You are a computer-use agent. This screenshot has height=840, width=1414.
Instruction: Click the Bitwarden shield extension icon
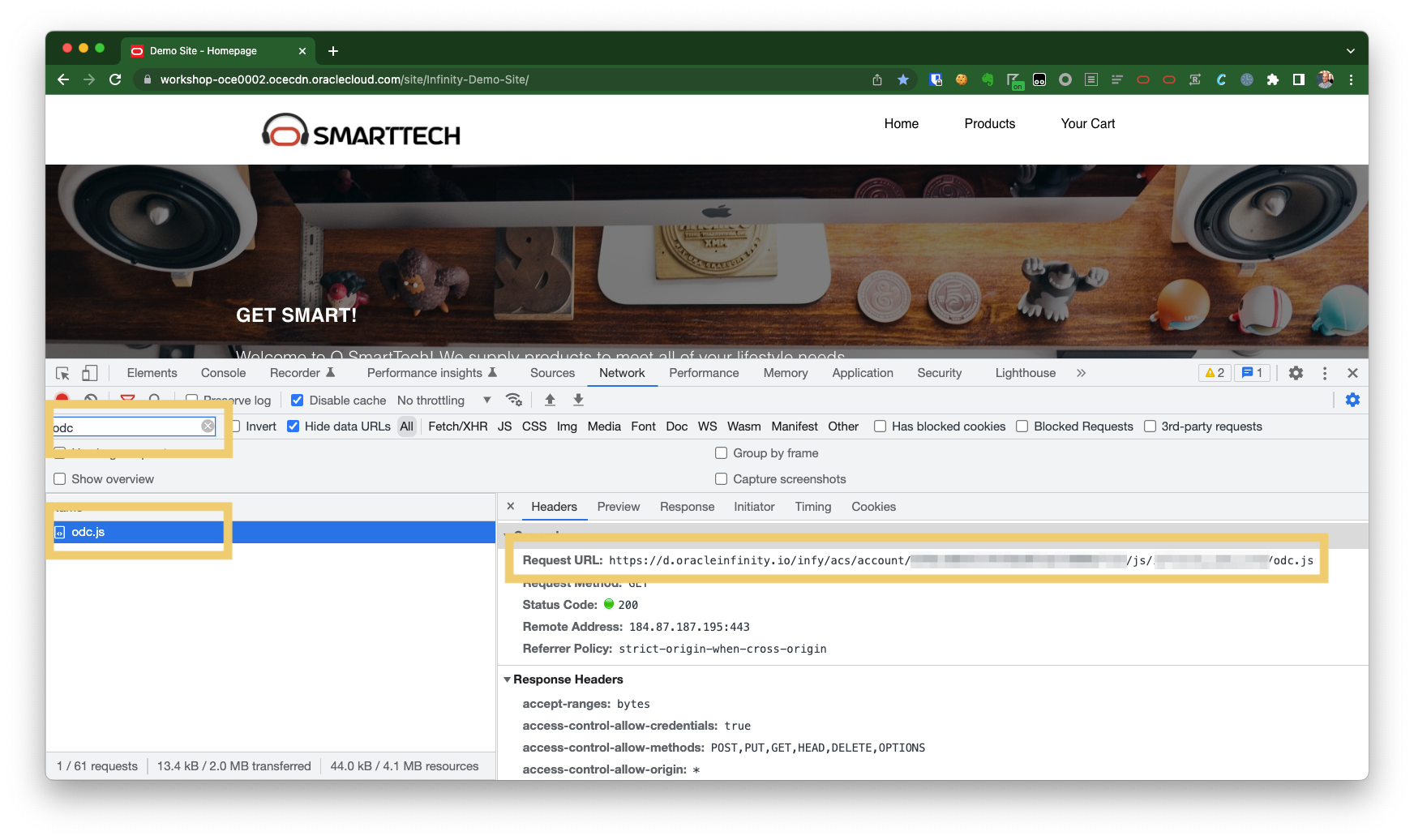tap(936, 79)
